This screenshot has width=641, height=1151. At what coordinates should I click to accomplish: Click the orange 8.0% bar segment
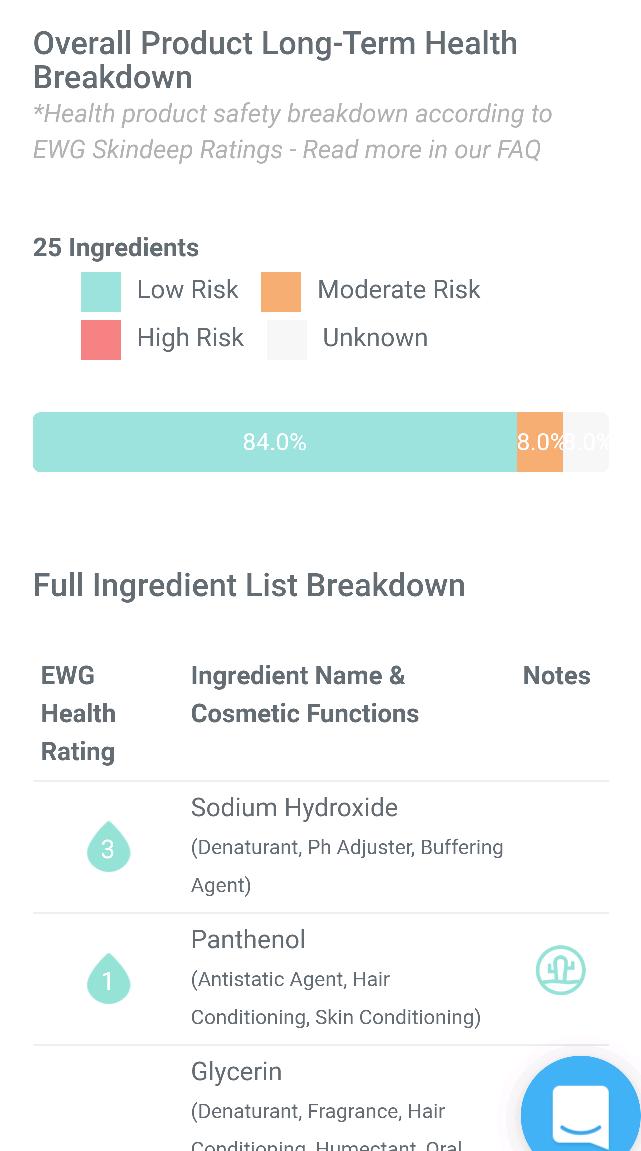pyautogui.click(x=539, y=442)
